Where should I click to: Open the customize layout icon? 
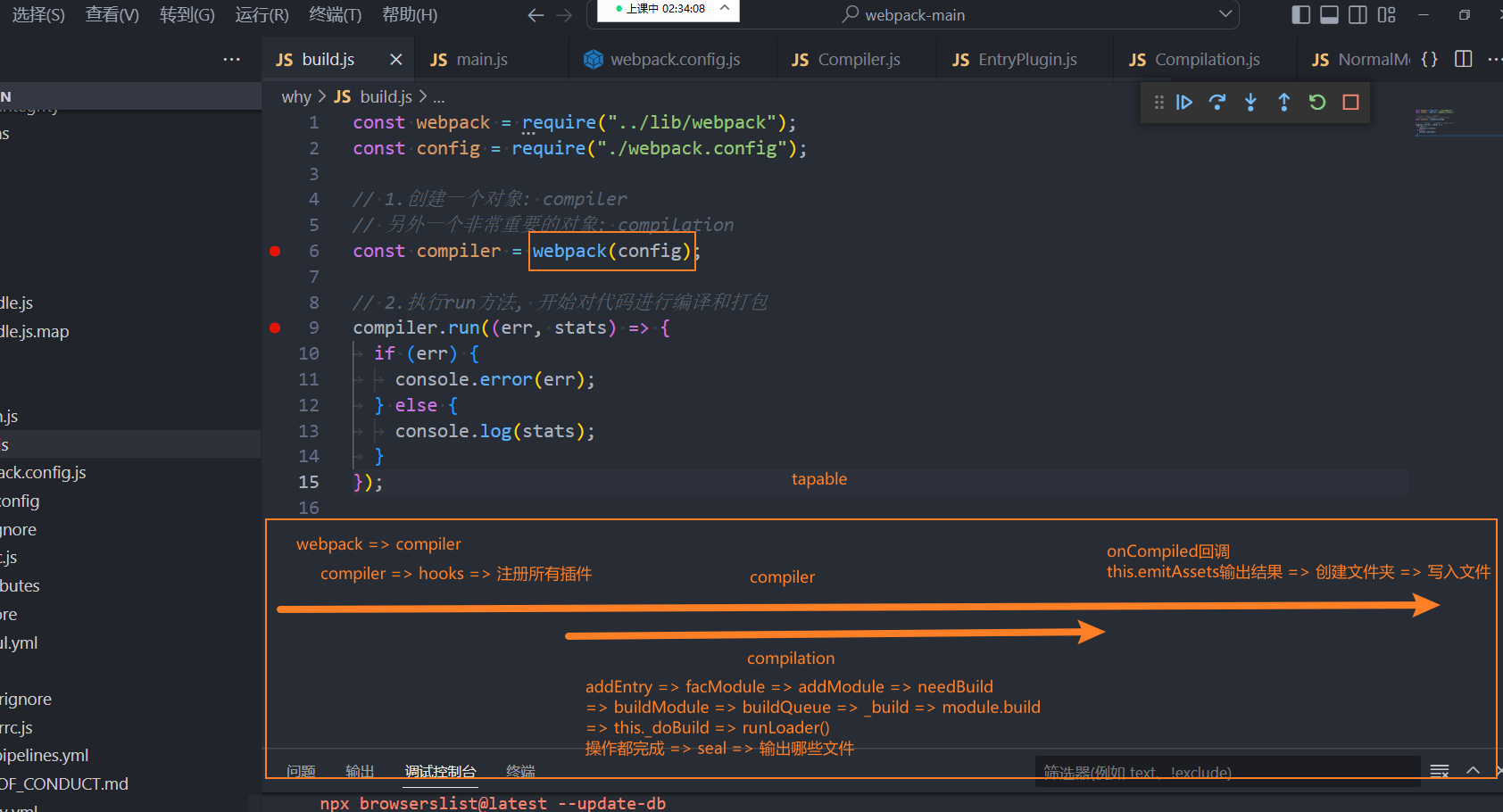[1386, 14]
